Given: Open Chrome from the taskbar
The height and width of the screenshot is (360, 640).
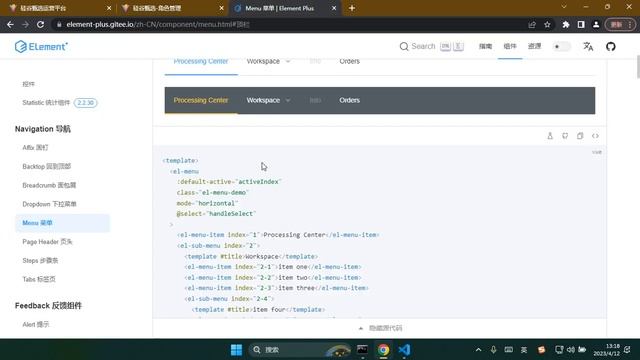Looking at the screenshot, I should [383, 350].
